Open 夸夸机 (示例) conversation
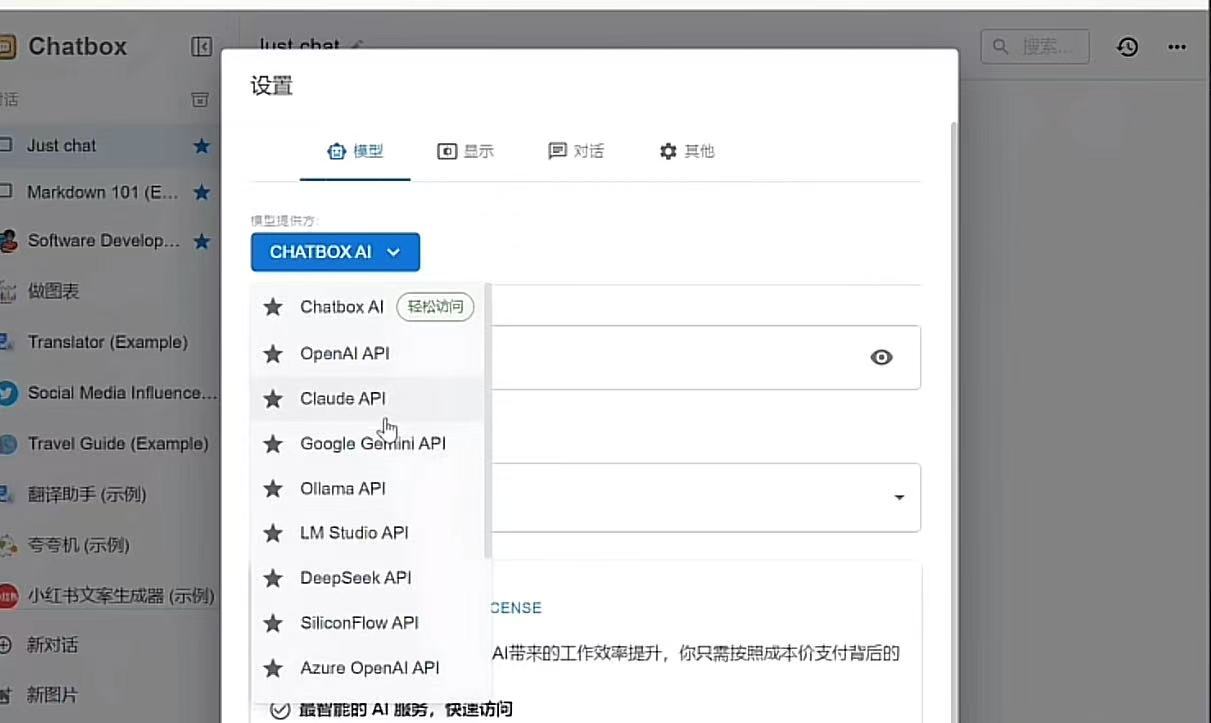1211x723 pixels. pos(108,546)
